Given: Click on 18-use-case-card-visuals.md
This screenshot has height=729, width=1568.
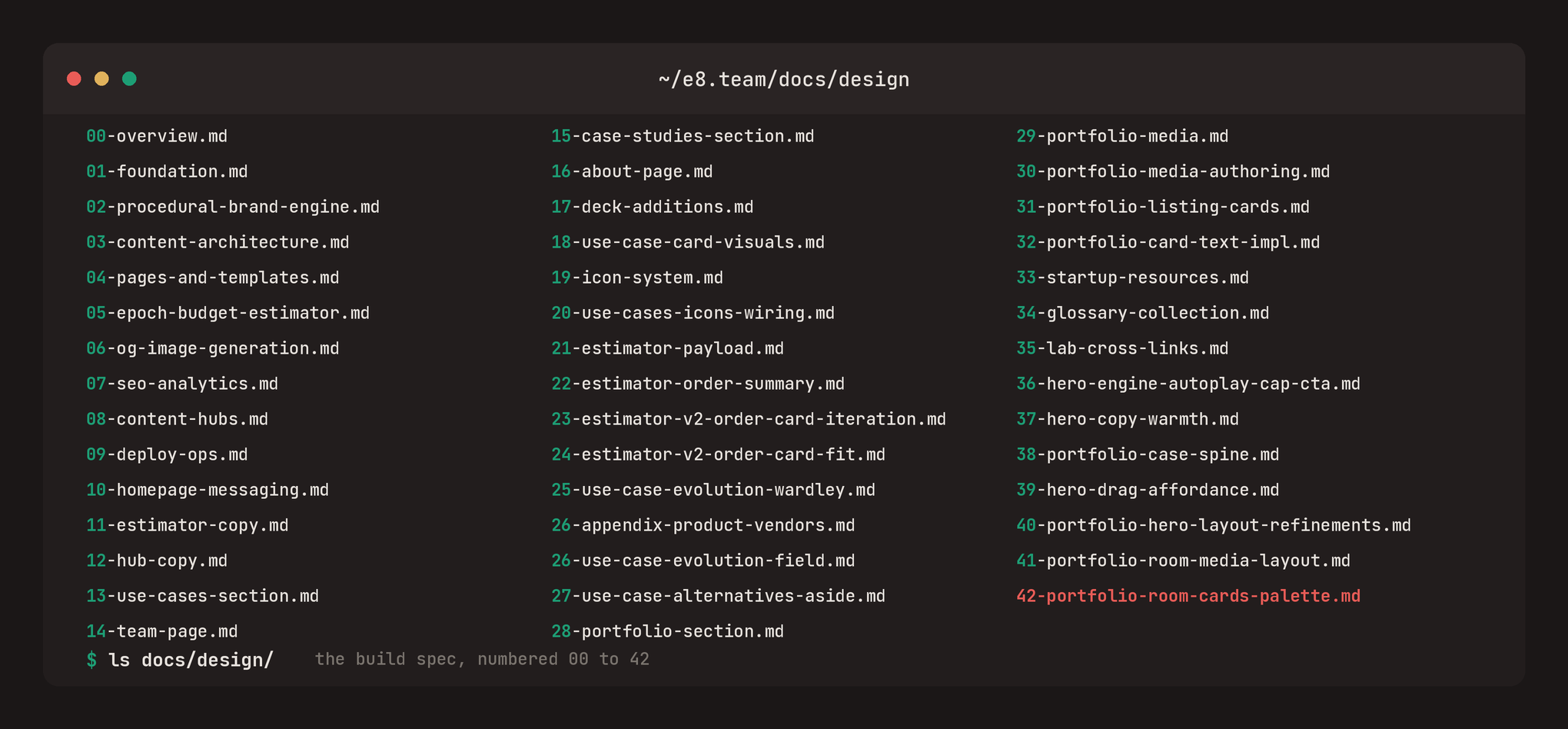Looking at the screenshot, I should tap(688, 242).
